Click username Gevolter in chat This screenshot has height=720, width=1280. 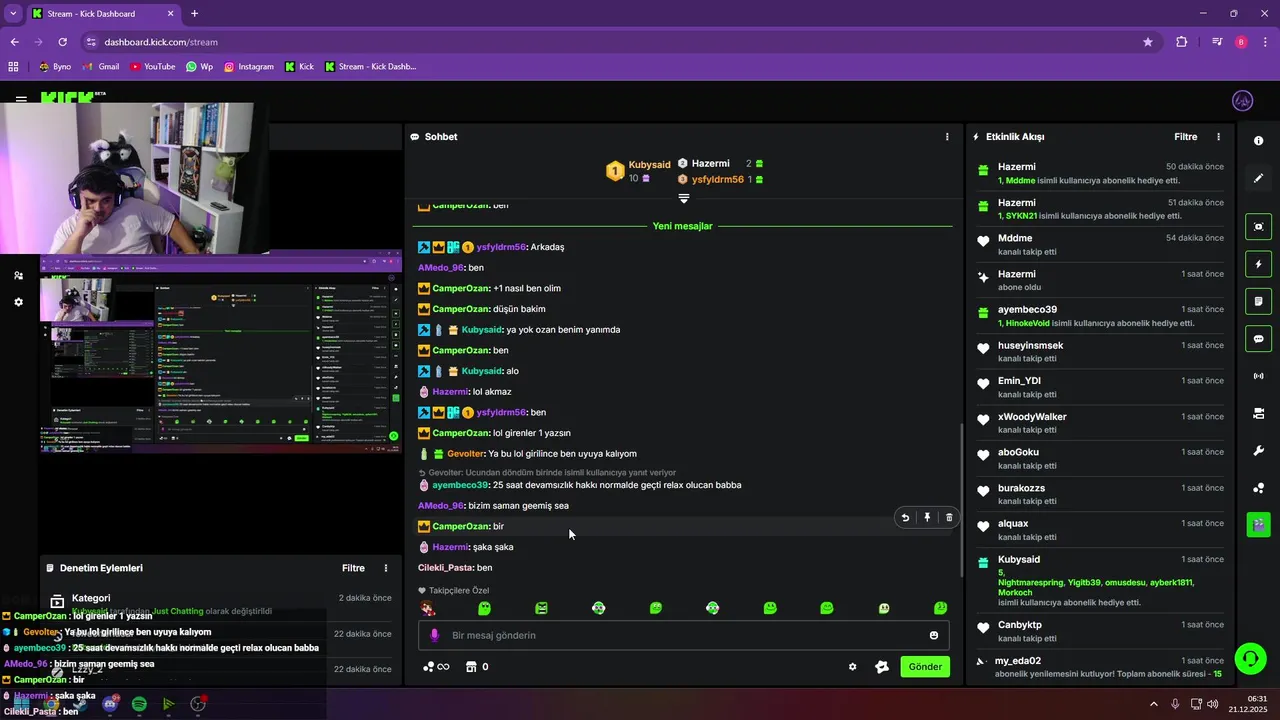(466, 454)
